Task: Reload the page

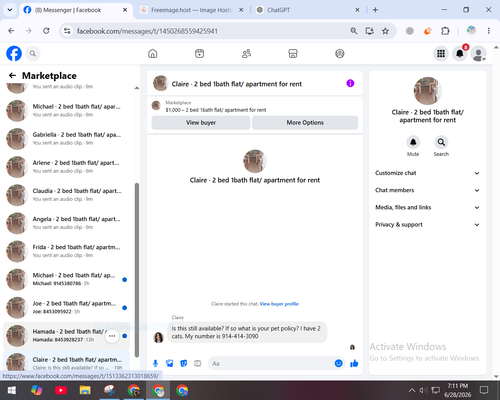Action: click(46, 31)
